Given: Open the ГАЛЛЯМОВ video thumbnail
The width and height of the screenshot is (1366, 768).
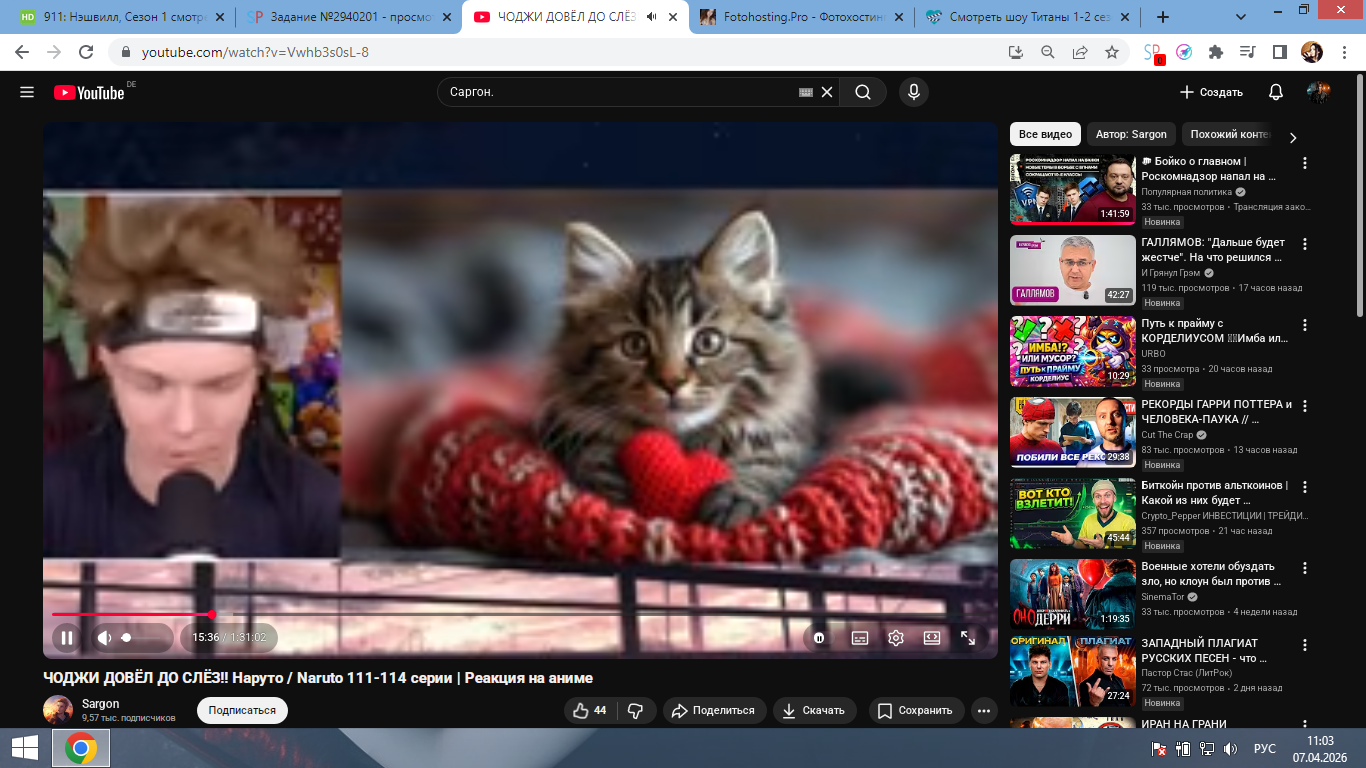Looking at the screenshot, I should (x=1073, y=270).
